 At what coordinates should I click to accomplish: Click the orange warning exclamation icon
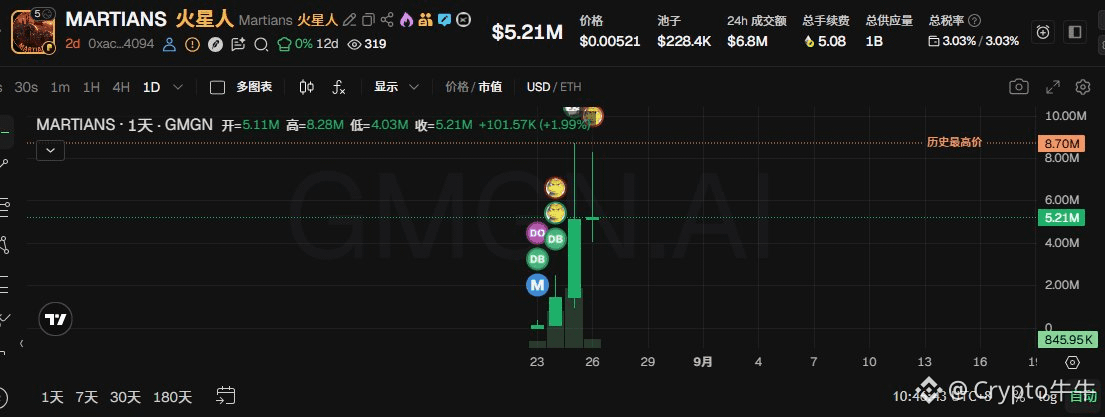[x=192, y=44]
